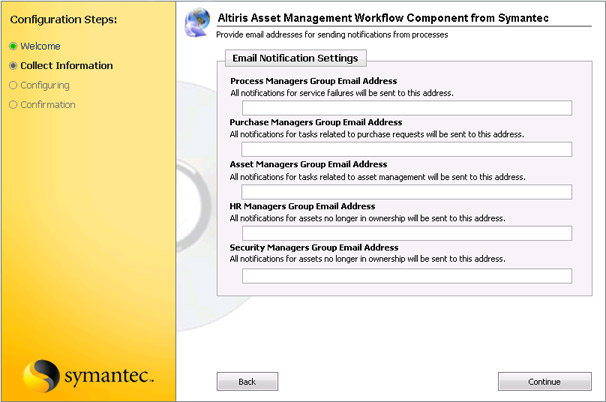Click the Altiris Asset Management Workflow title
Screen dimensions: 606x402
pos(383,18)
